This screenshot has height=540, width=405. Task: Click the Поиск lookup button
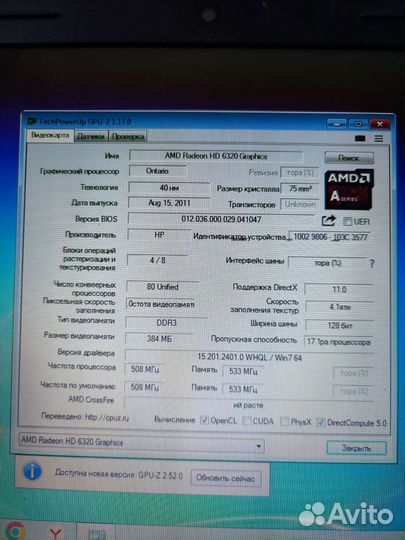[x=349, y=158]
